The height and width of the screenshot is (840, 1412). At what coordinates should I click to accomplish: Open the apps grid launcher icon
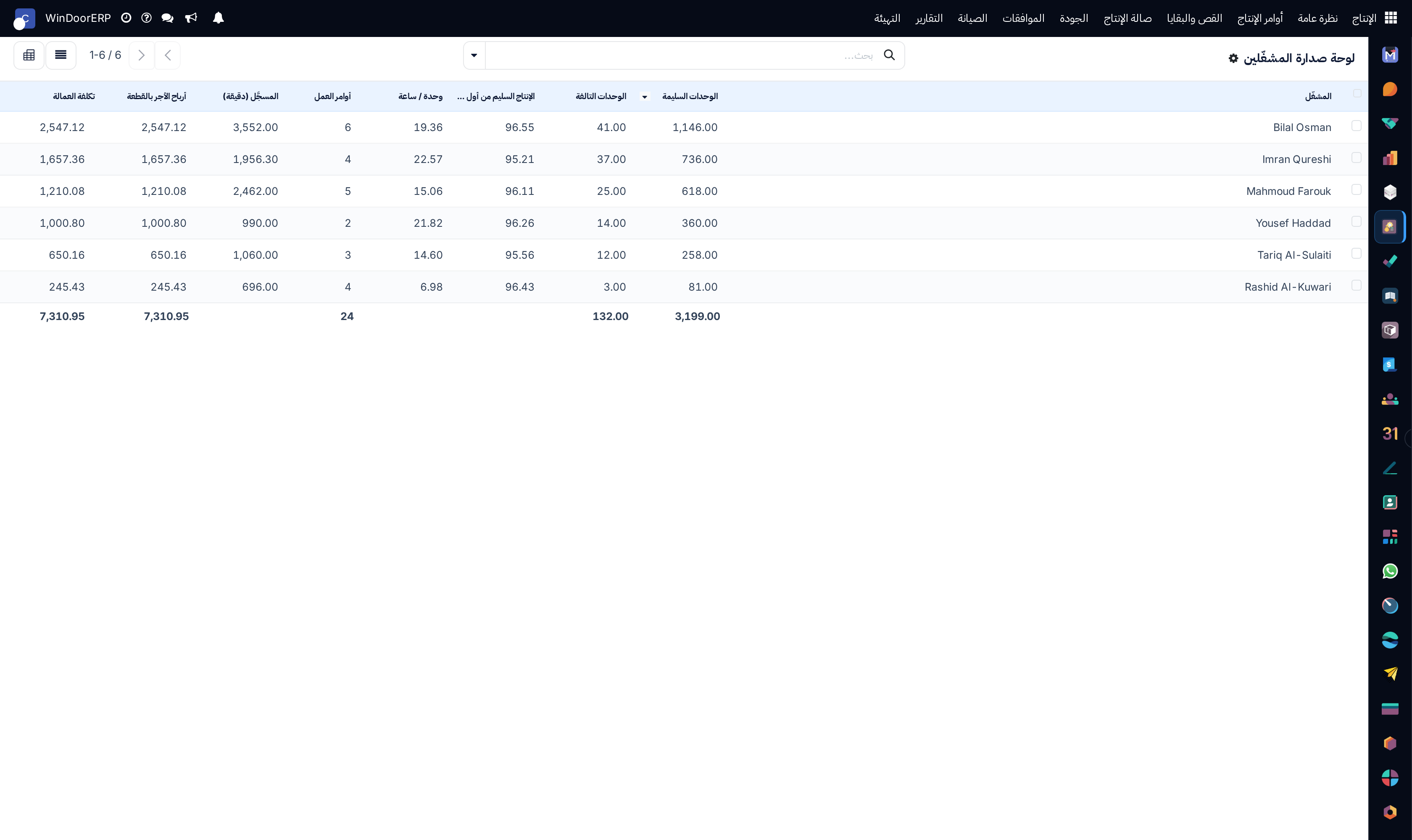[1391, 18]
